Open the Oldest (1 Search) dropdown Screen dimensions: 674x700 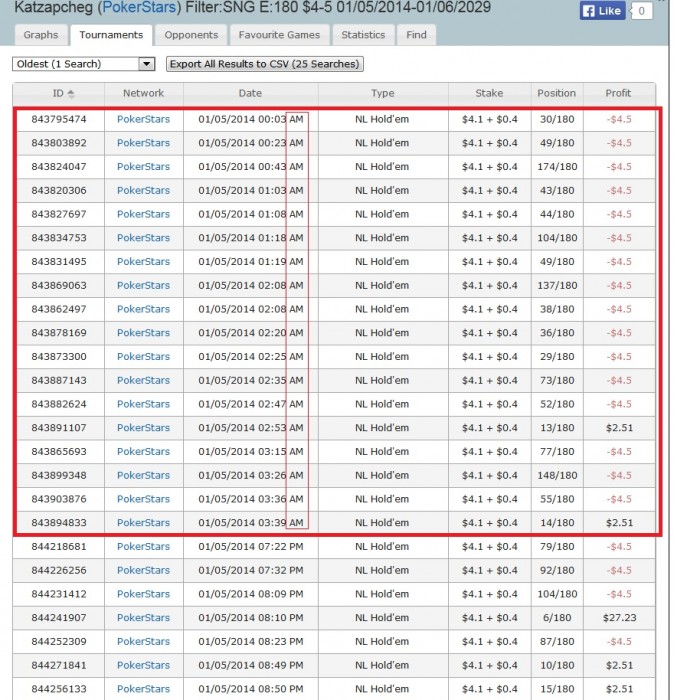pos(83,64)
